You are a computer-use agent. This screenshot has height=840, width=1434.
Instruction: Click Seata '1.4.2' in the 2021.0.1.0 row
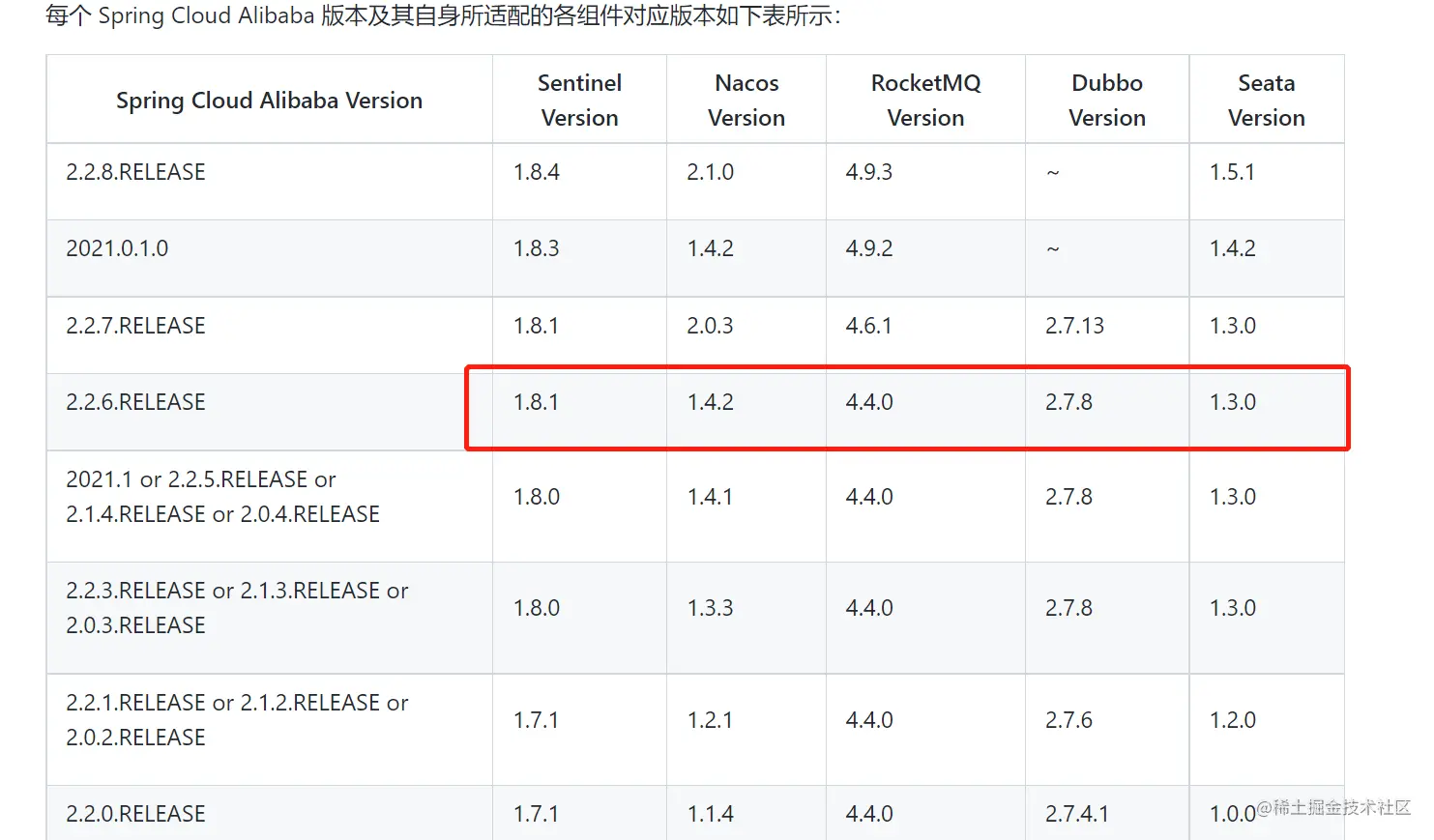click(x=1233, y=248)
